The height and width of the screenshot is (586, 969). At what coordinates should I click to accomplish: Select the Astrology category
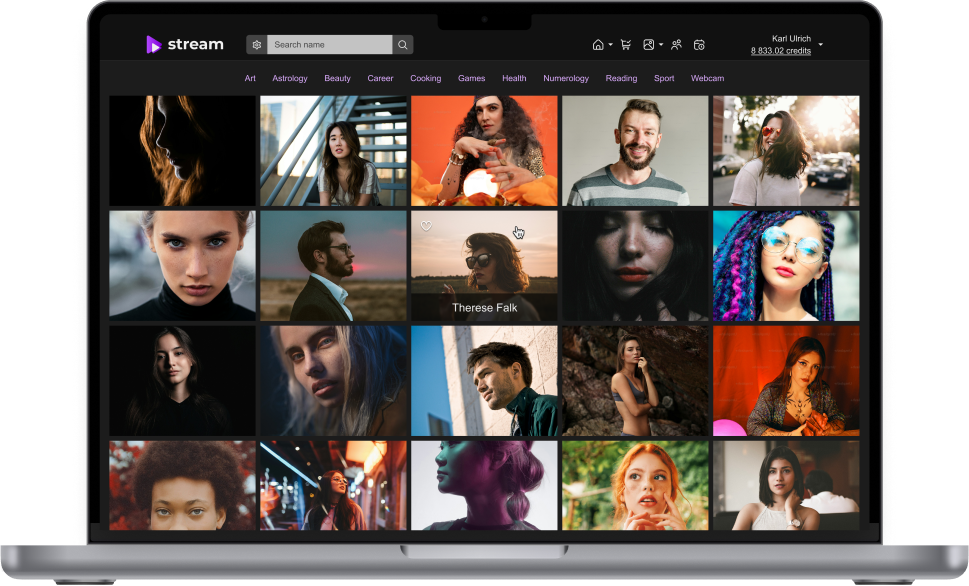290,78
